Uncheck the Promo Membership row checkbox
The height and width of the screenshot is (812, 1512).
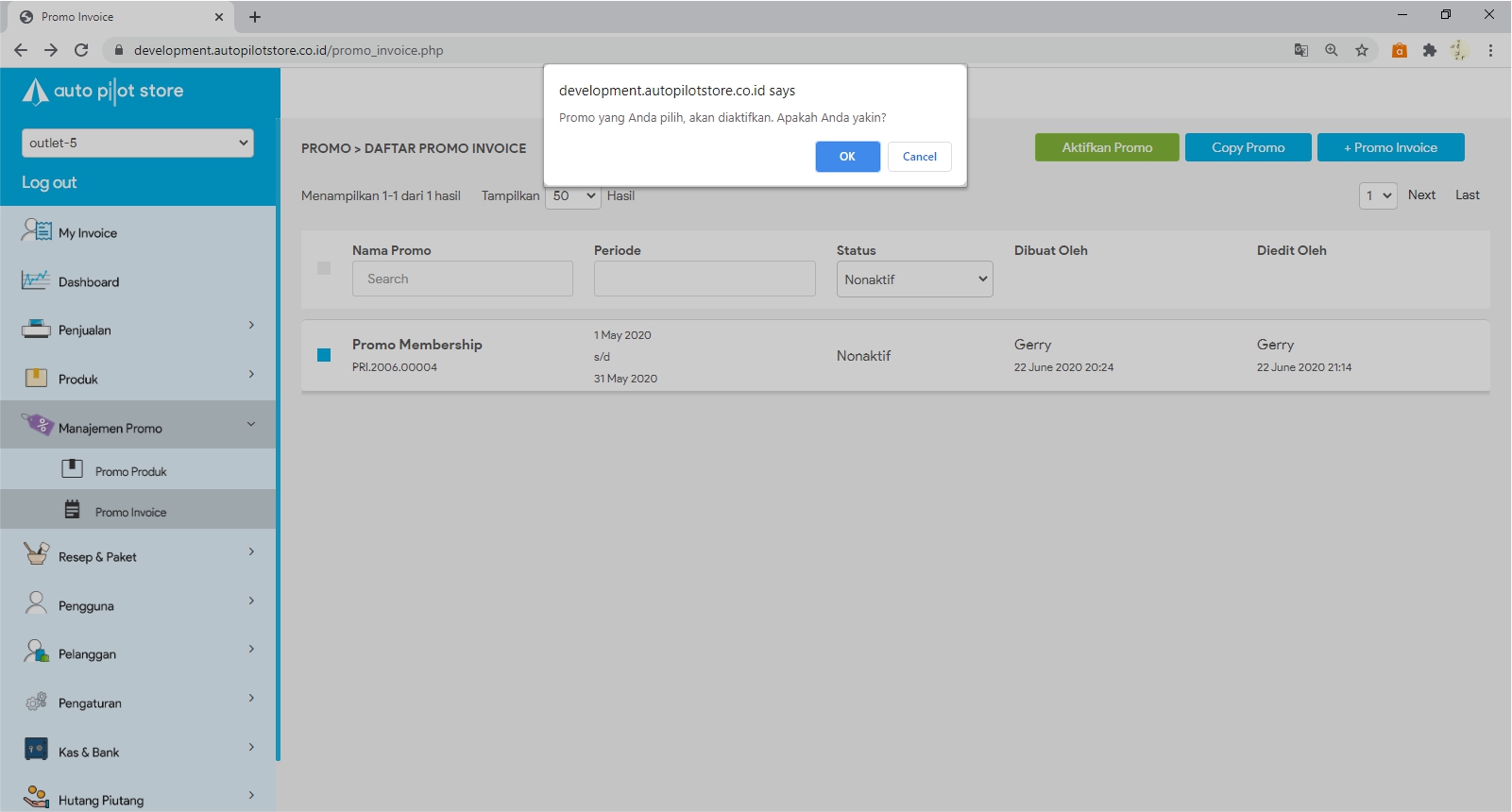pos(324,355)
